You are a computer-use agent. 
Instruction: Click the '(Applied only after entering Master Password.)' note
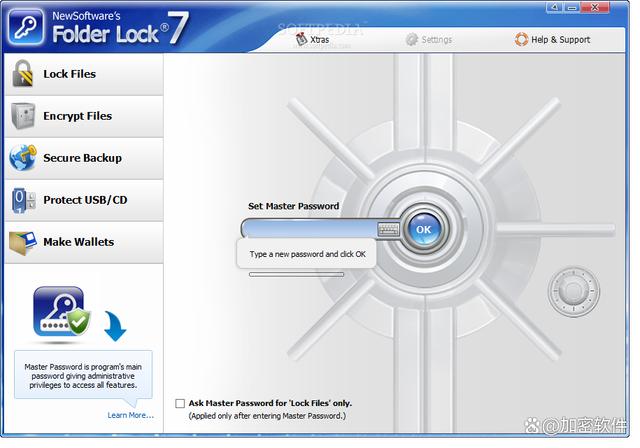(x=267, y=416)
